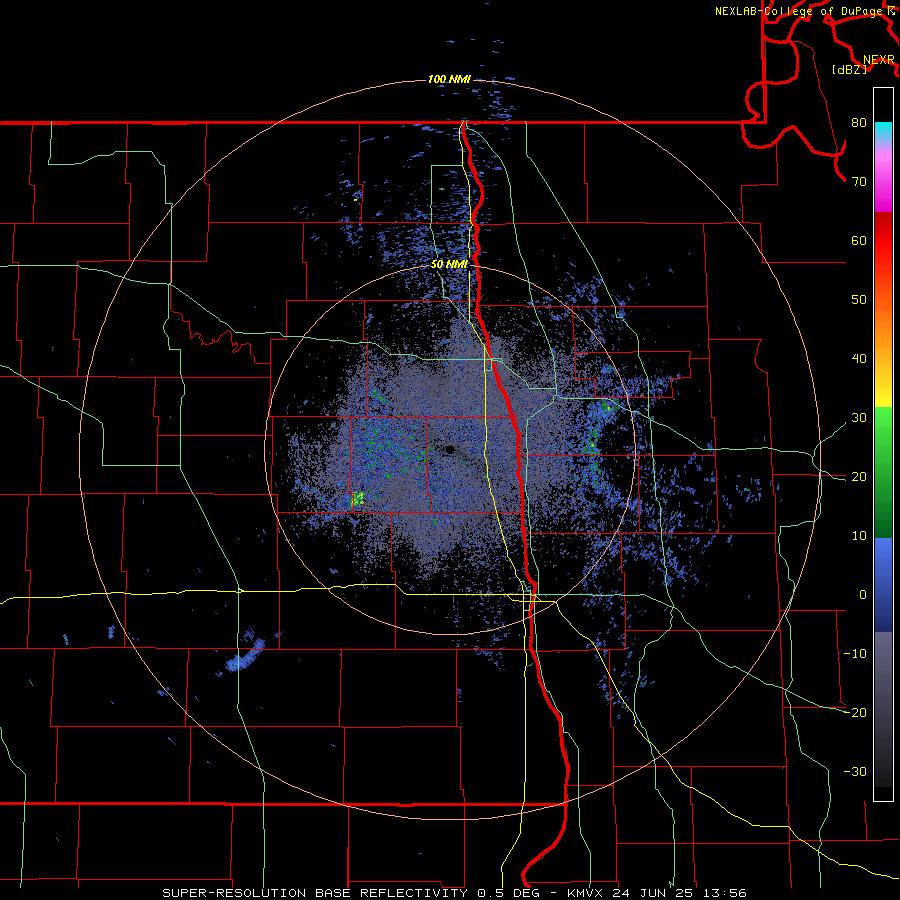Click the NEXR label in top-right corner
The width and height of the screenshot is (900, 900).
(x=879, y=60)
